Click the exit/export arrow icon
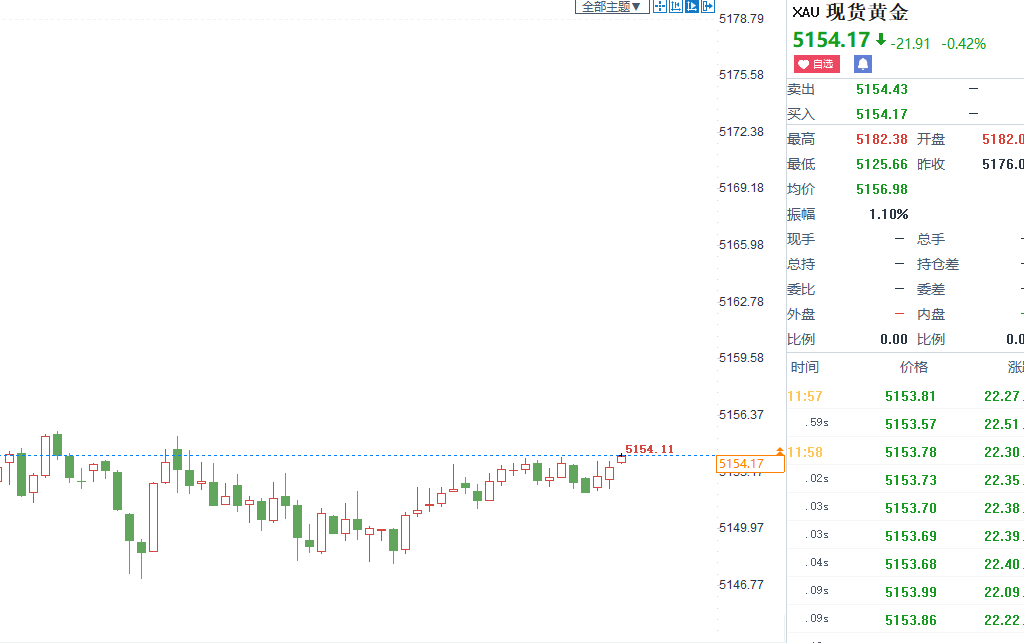 click(707, 7)
